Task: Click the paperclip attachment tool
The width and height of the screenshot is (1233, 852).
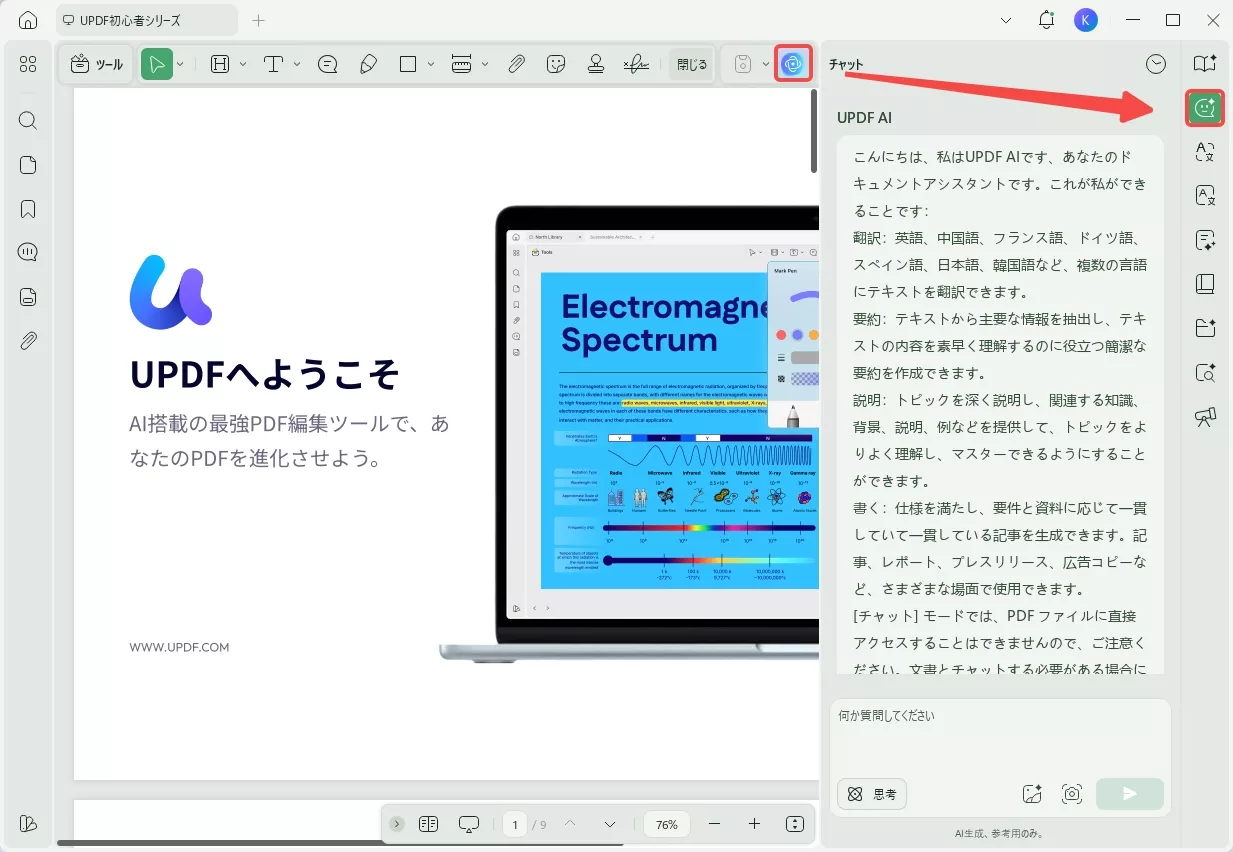Action: 516,63
